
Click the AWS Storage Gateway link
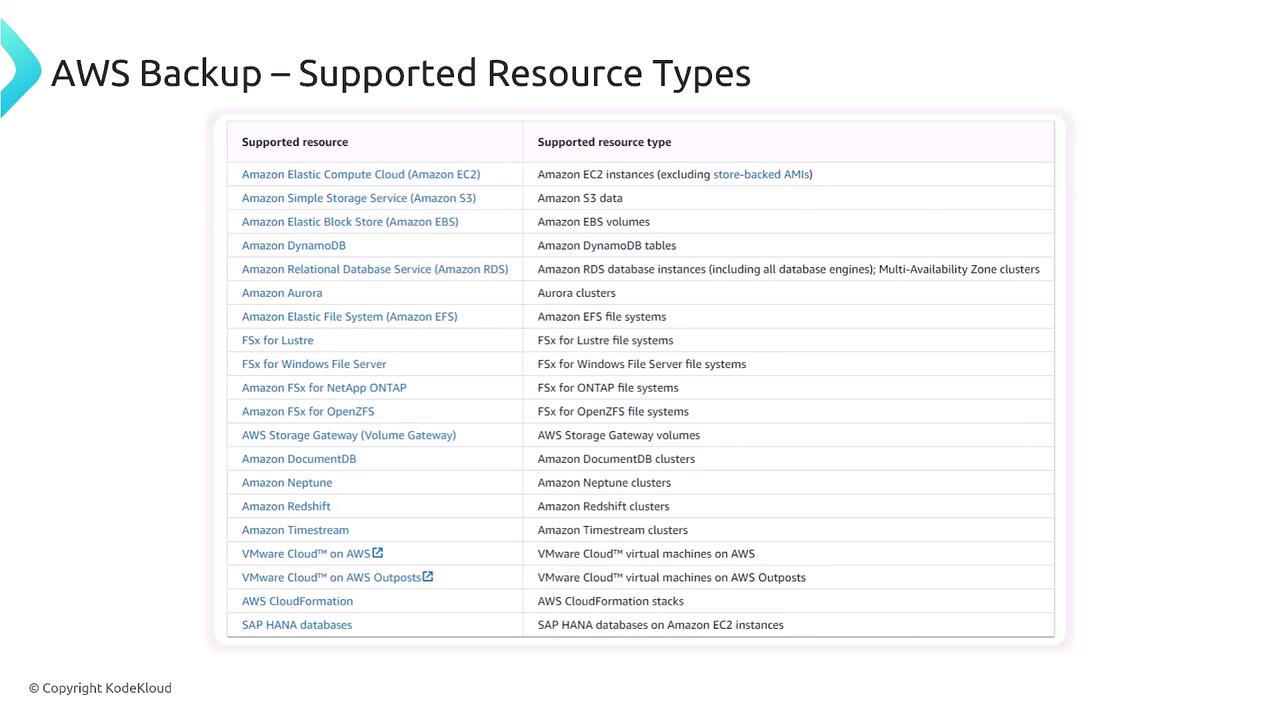[x=348, y=435]
